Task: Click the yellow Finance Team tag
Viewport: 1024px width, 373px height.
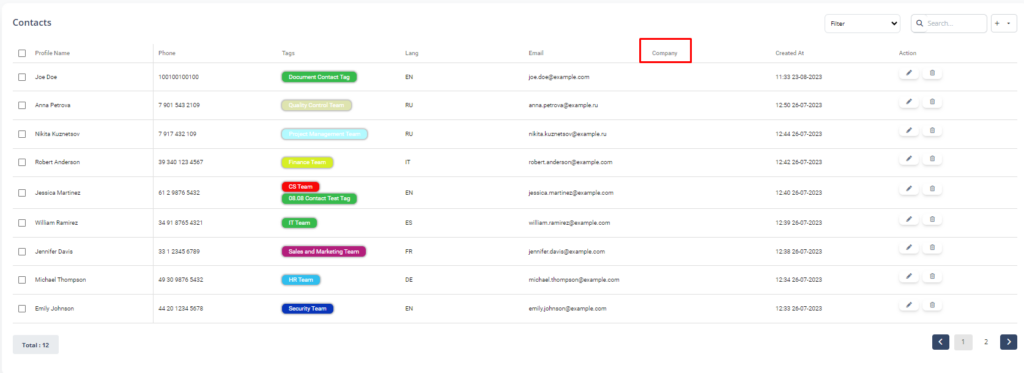Action: 308,162
